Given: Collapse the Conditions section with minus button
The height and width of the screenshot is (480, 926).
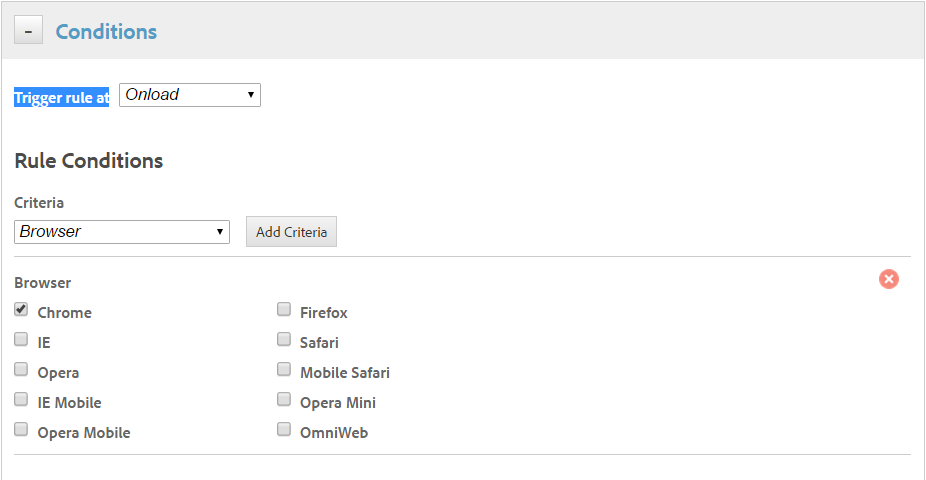Looking at the screenshot, I should [28, 31].
